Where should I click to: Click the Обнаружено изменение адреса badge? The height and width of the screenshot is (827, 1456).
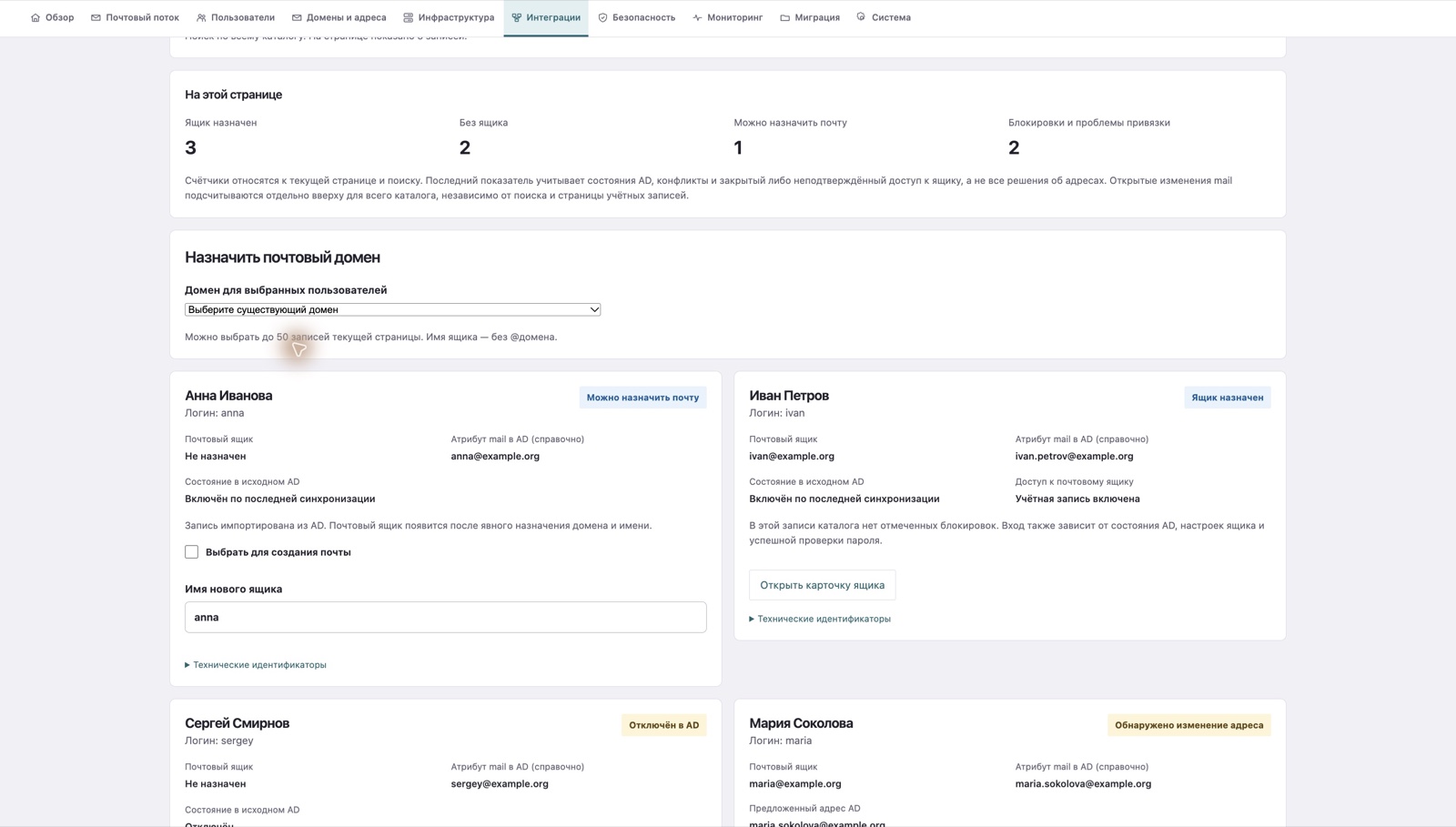1189,725
